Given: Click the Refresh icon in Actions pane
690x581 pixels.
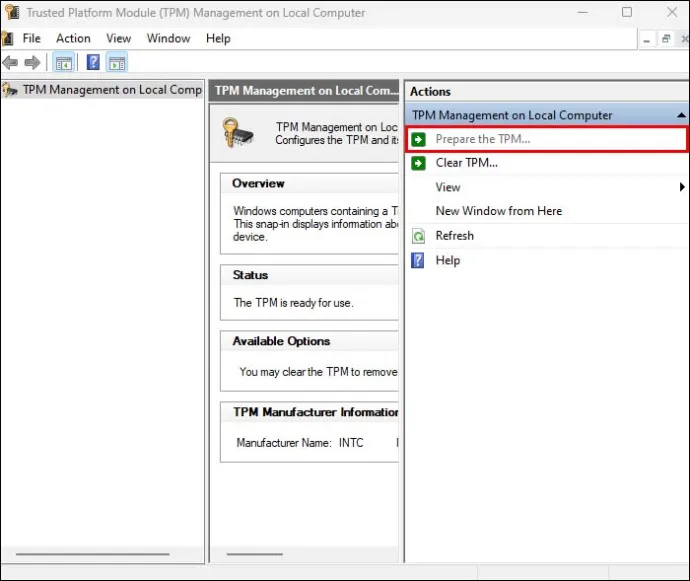Looking at the screenshot, I should 418,236.
